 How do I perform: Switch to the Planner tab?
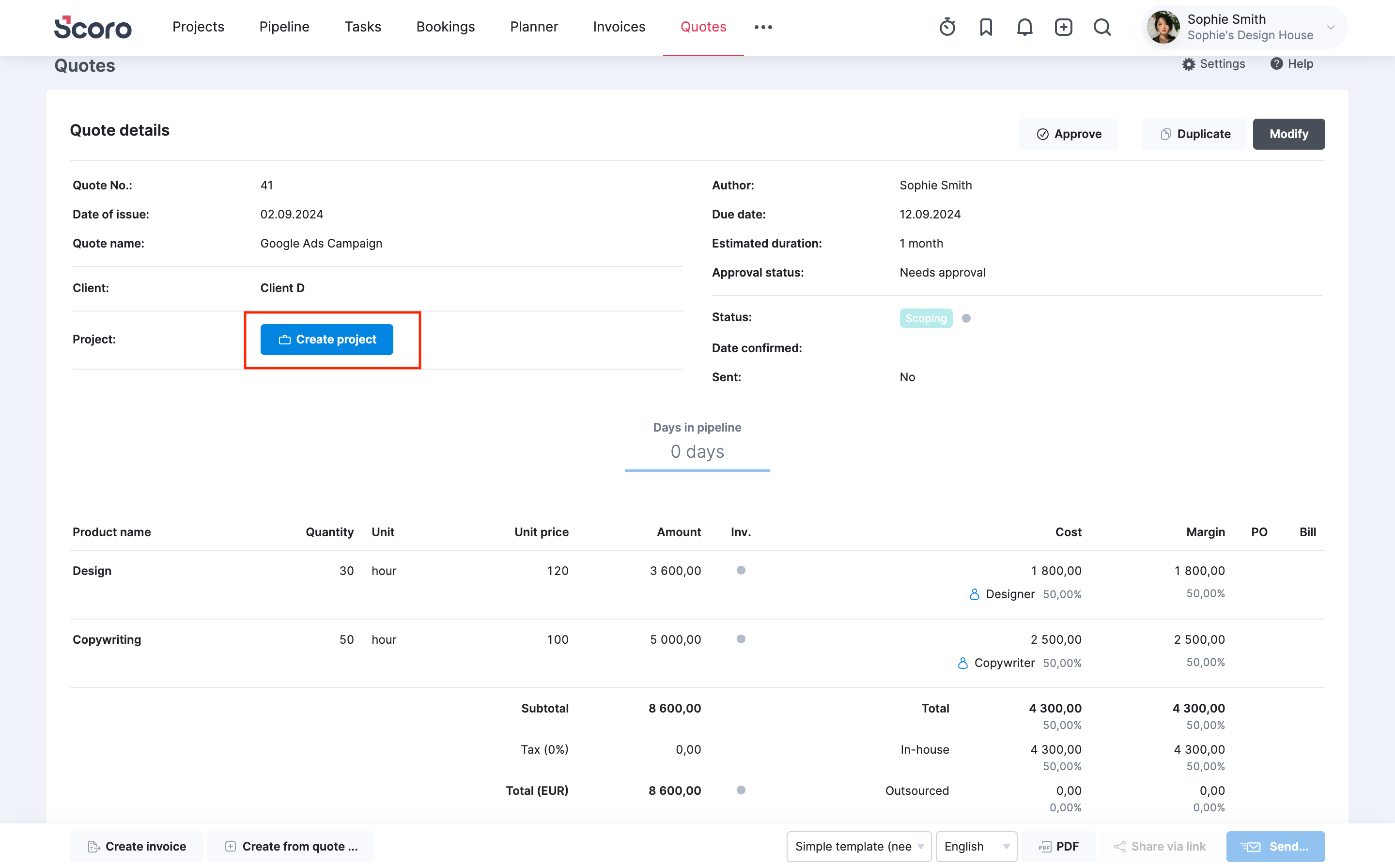point(534,27)
